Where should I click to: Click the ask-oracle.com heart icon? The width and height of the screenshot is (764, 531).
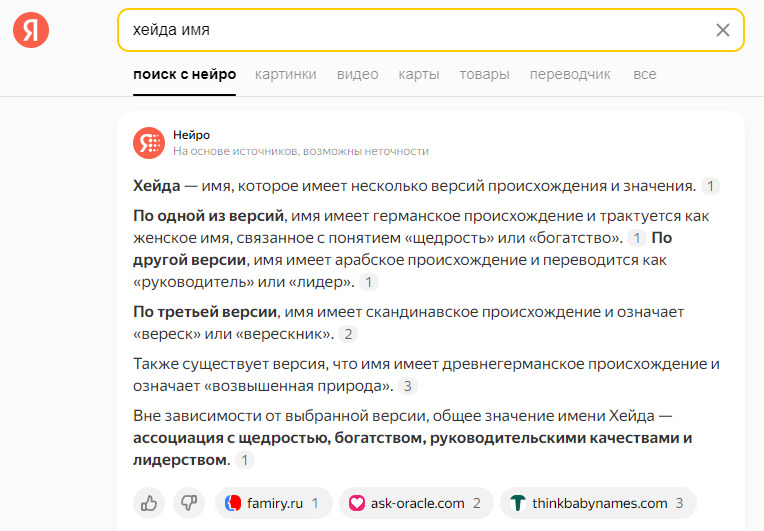coord(356,503)
